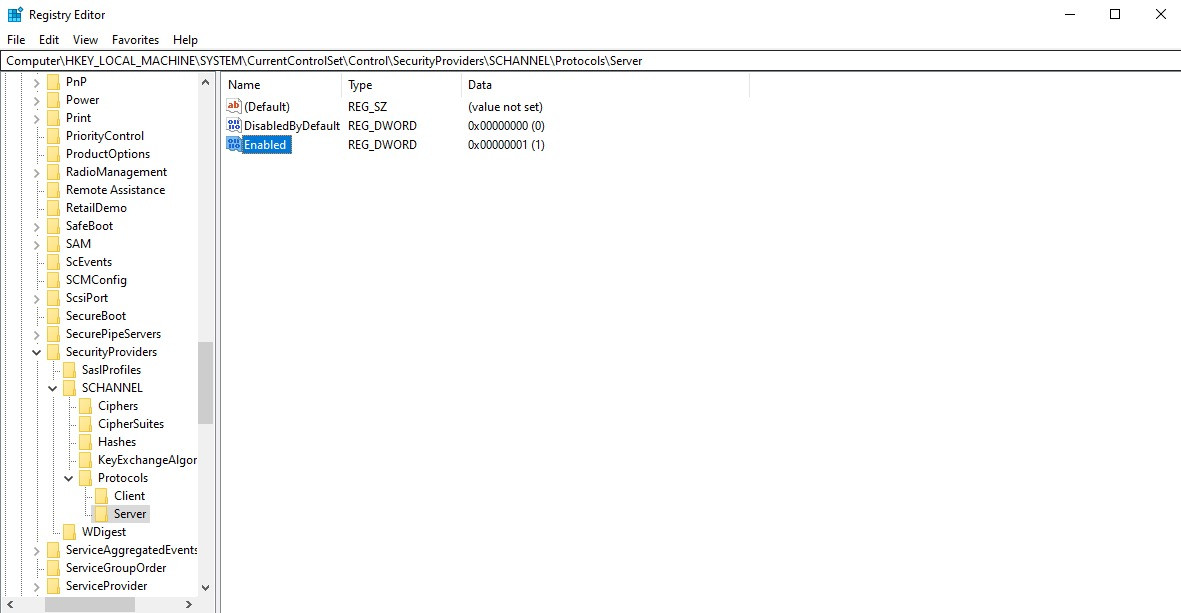Click the CipherSuites folder icon
Screen dimensions: 1181x613
coord(85,424)
